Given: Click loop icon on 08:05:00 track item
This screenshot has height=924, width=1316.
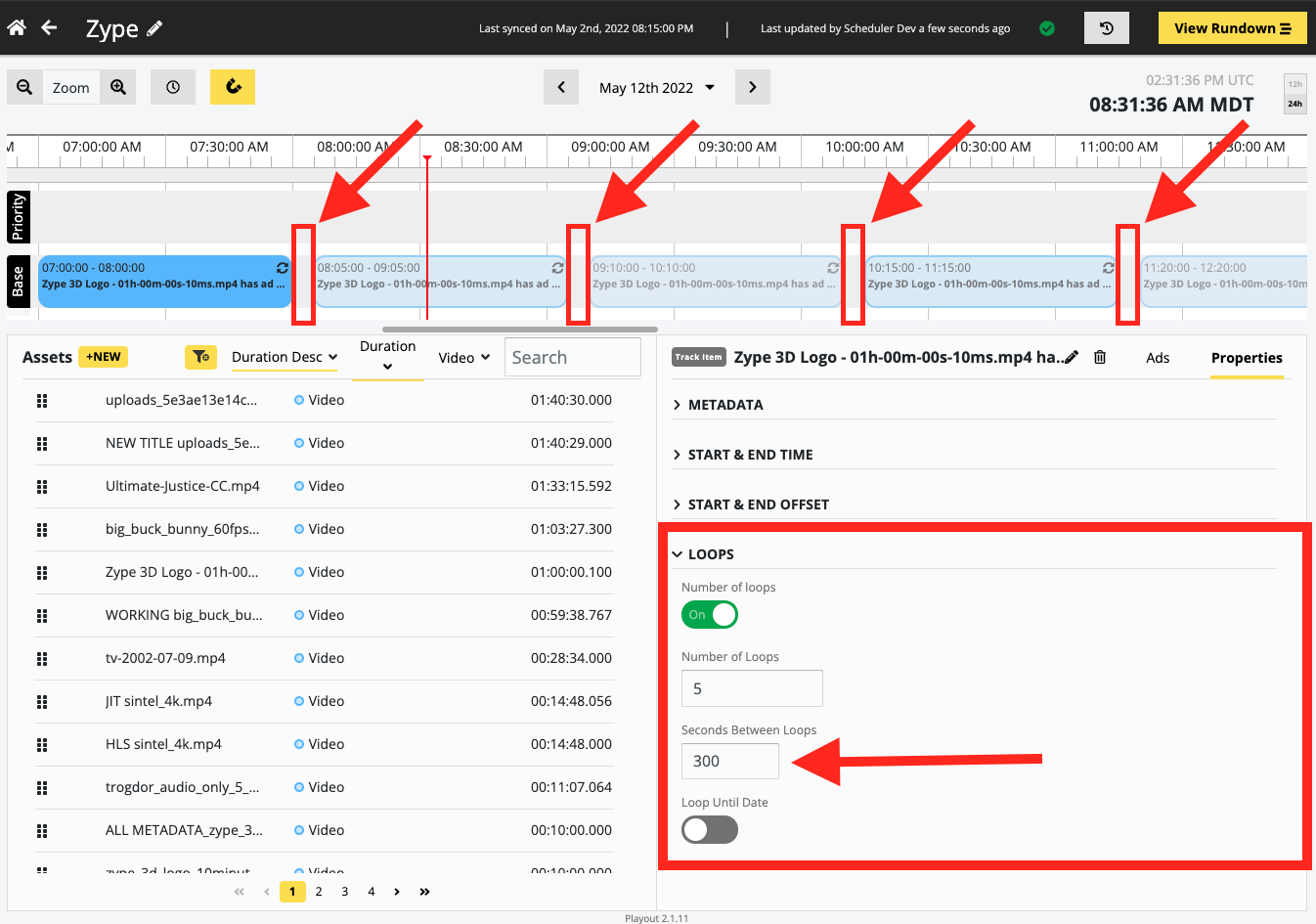Looking at the screenshot, I should tap(557, 267).
